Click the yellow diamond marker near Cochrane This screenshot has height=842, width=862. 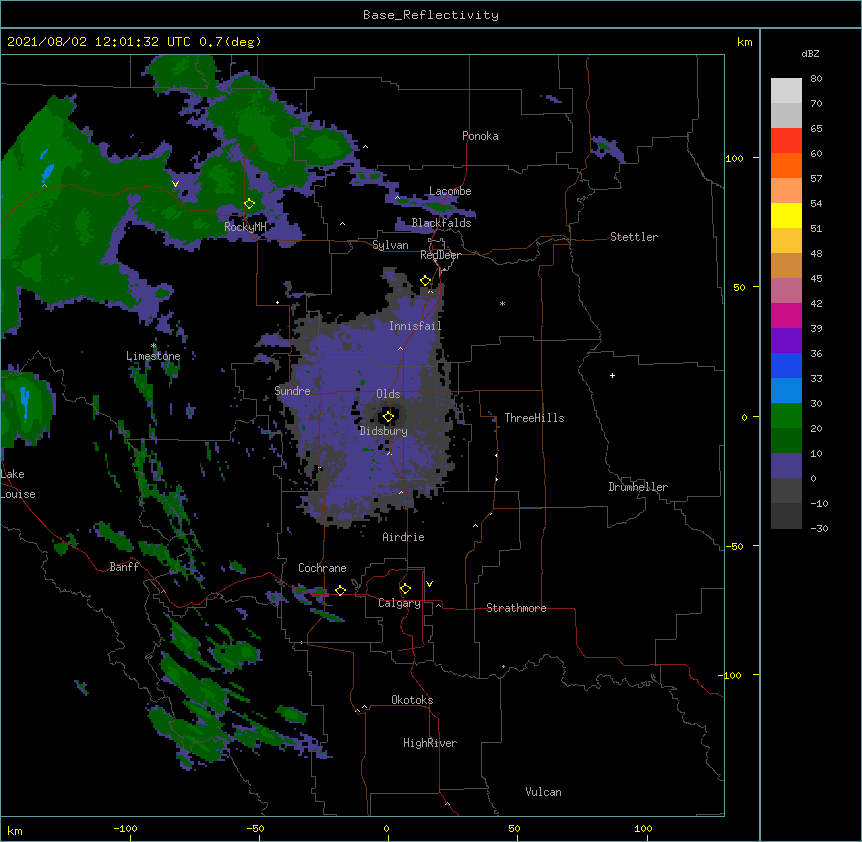[x=340, y=590]
